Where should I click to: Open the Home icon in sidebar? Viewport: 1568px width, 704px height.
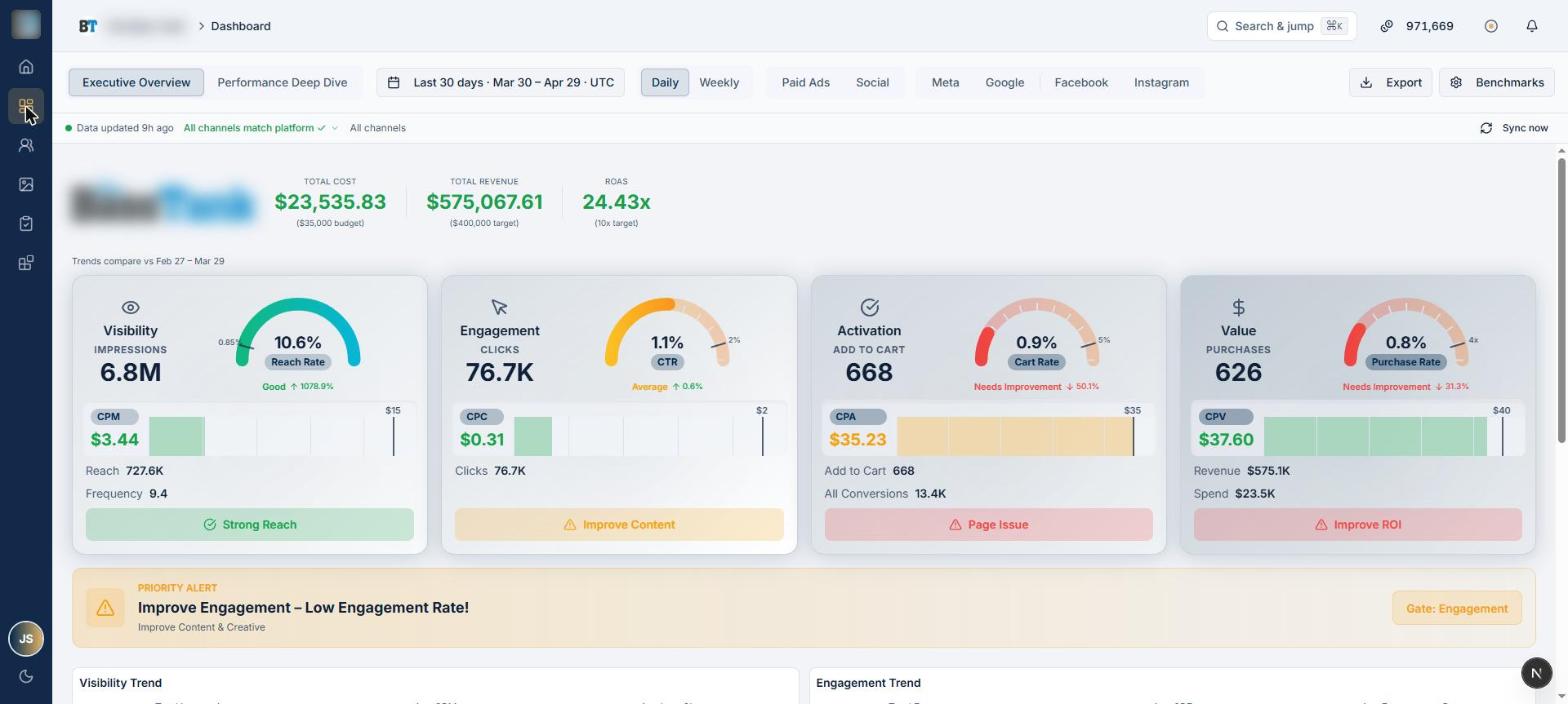click(26, 67)
